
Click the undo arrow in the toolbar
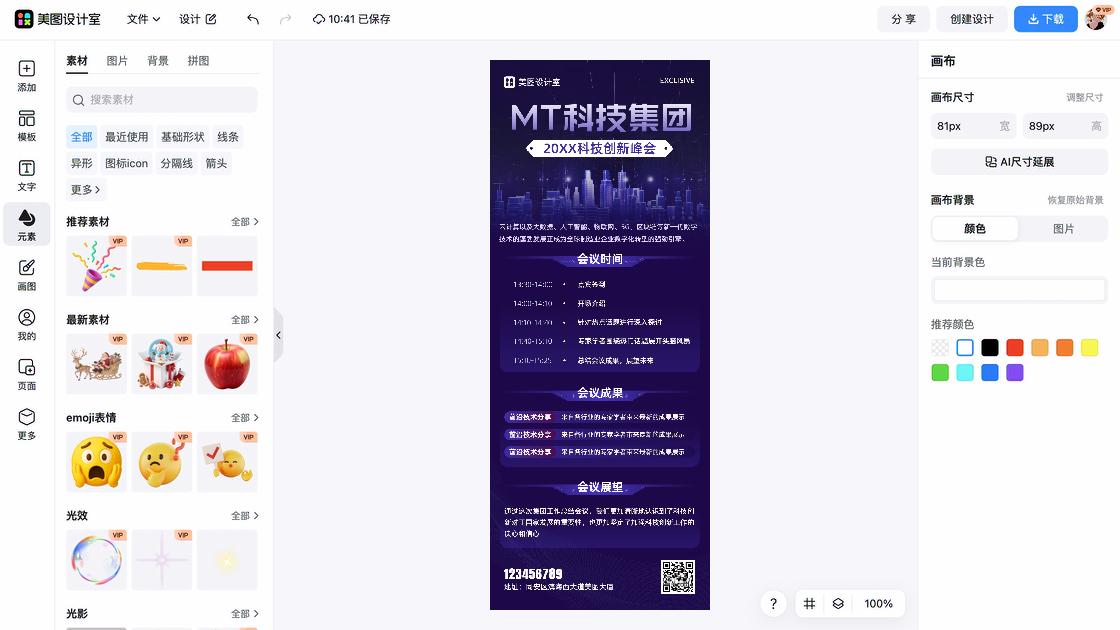(x=252, y=18)
